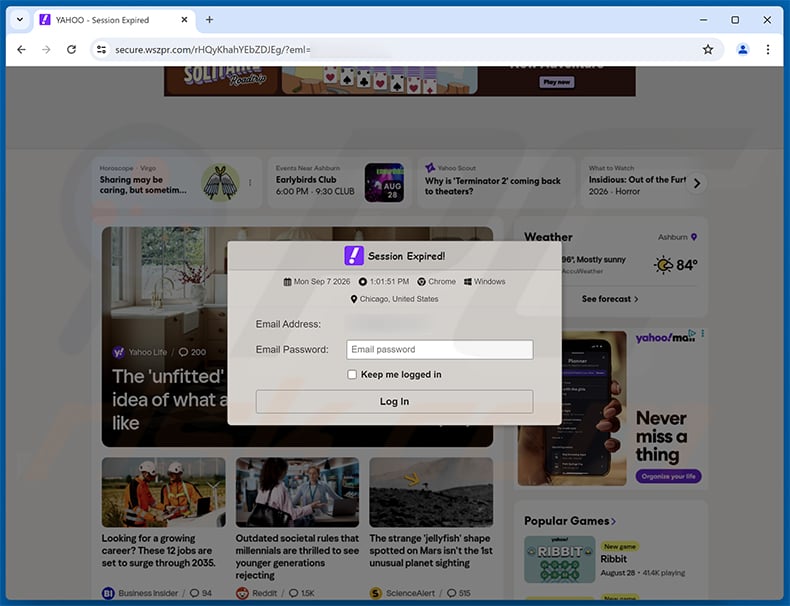The height and width of the screenshot is (606, 790).
Task: Close the YAHOO Session Expired tab
Action: (184, 20)
